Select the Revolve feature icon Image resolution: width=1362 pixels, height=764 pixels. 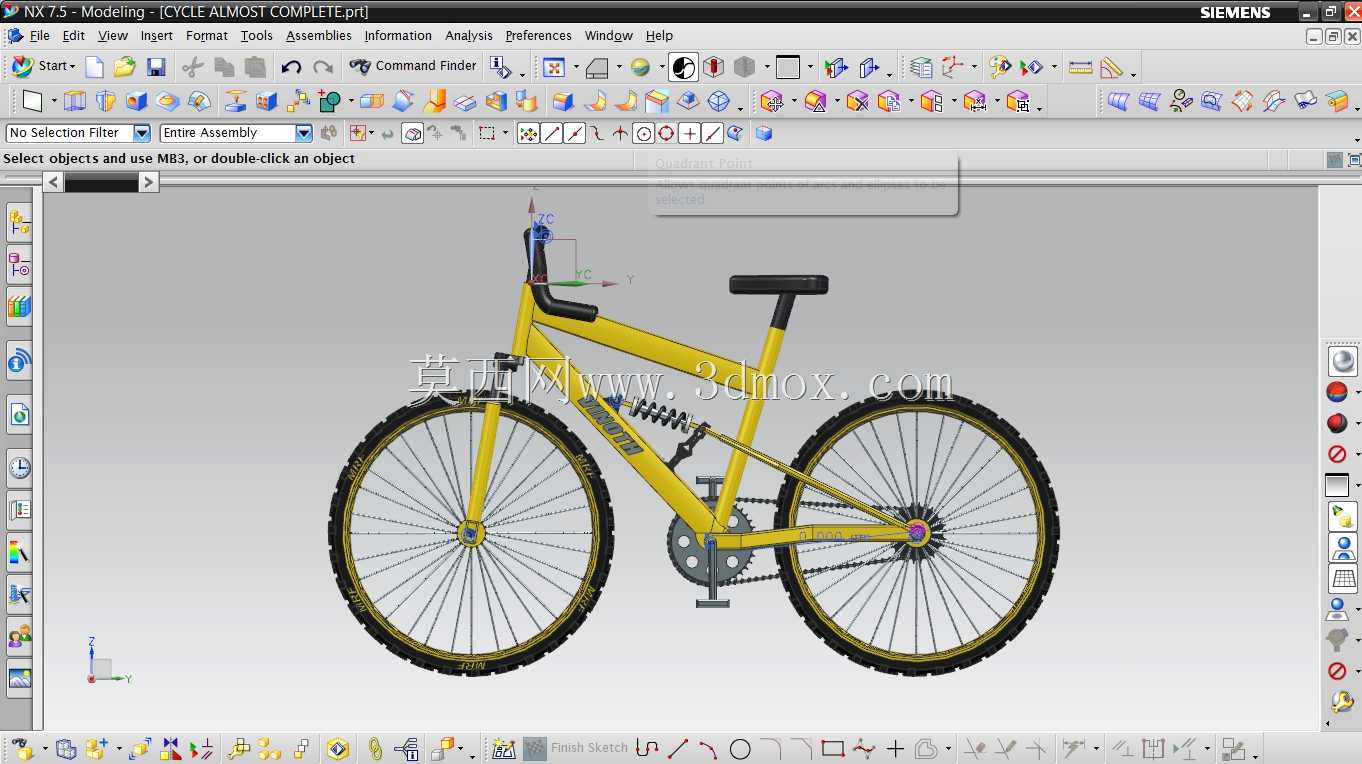click(106, 101)
